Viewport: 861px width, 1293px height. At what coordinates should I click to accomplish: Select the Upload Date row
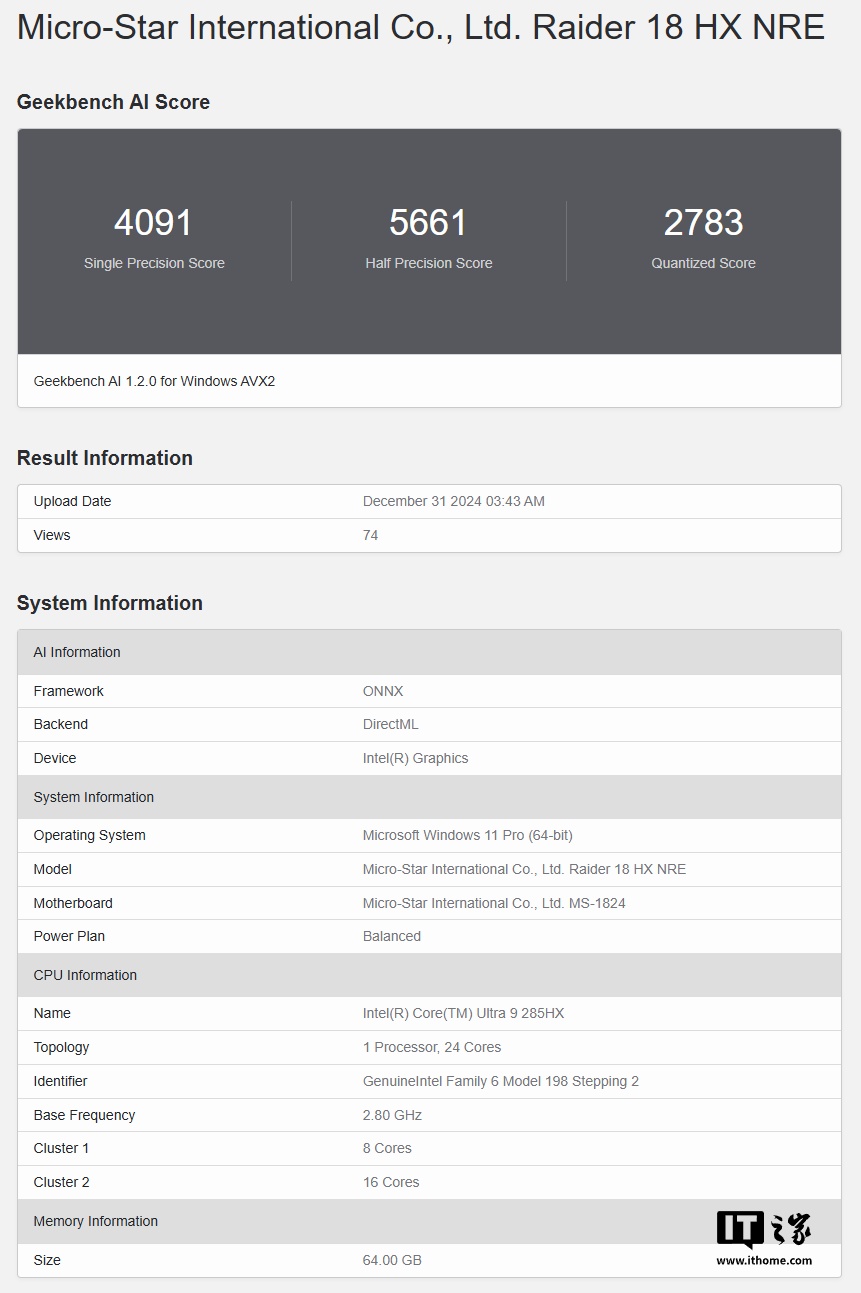(x=430, y=501)
